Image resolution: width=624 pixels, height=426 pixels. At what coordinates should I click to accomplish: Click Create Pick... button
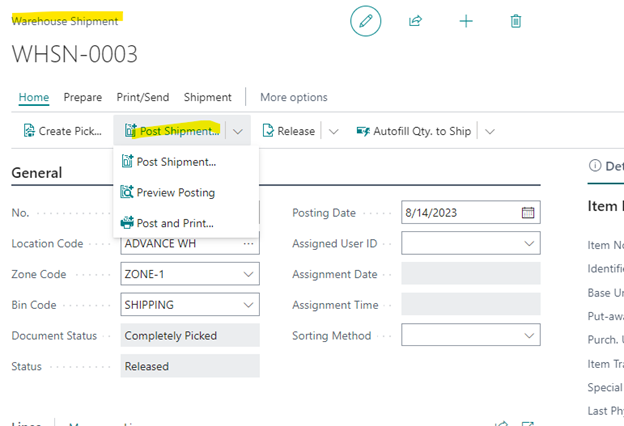pyautogui.click(x=62, y=131)
